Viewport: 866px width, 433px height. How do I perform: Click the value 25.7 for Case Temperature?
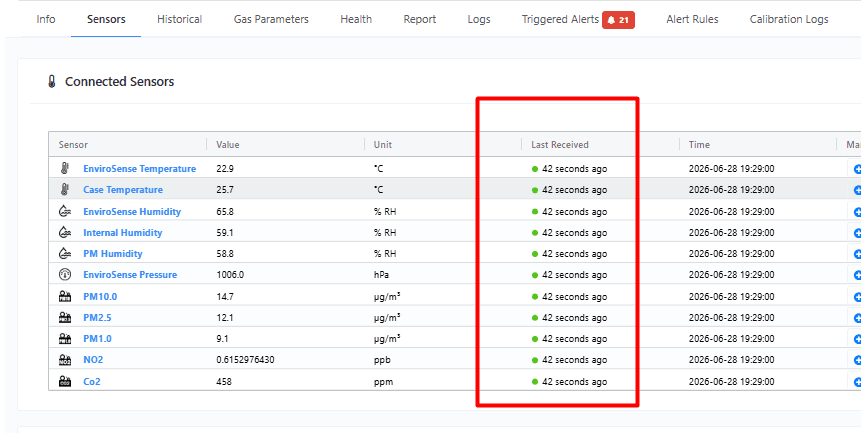(x=225, y=189)
